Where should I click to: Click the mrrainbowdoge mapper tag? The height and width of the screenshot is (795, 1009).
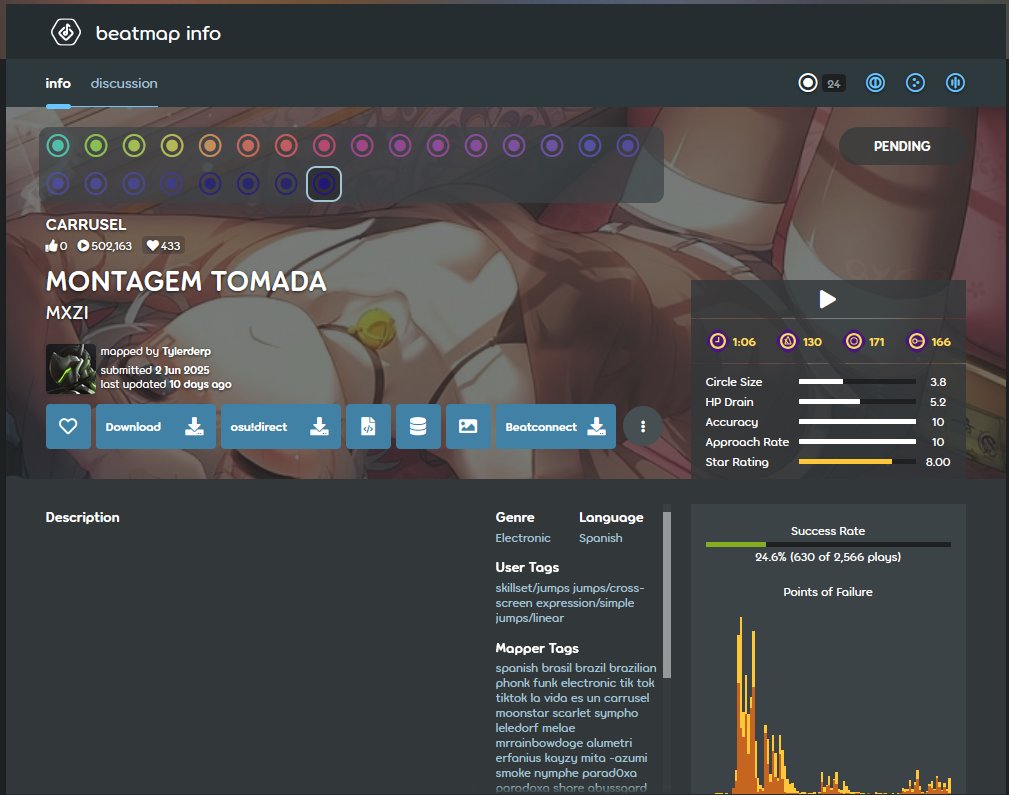(x=539, y=743)
